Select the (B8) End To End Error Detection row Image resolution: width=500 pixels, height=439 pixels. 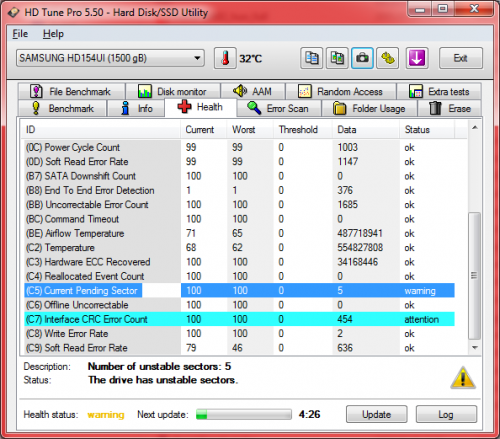coord(239,190)
